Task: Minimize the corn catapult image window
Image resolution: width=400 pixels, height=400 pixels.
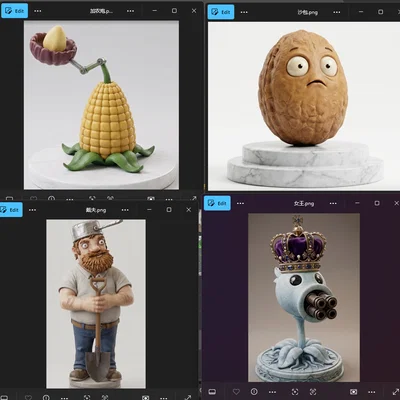Action: (154, 11)
